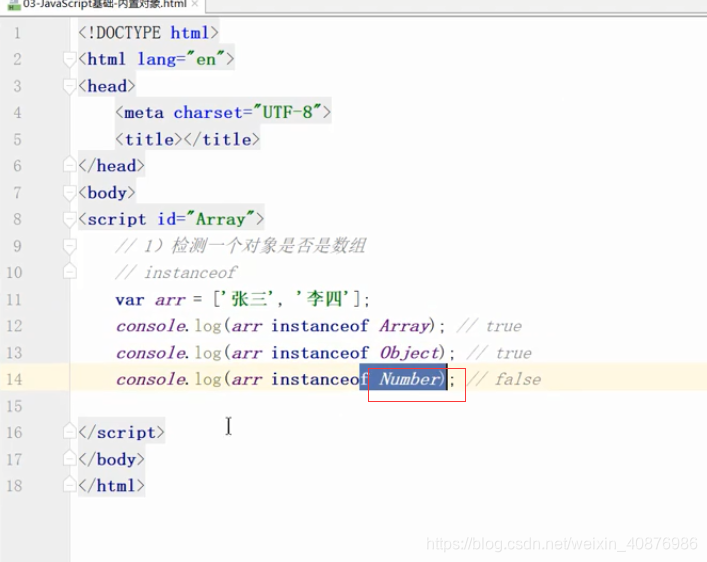Click line number 1 in the gutter
This screenshot has width=707, height=562.
[17, 33]
